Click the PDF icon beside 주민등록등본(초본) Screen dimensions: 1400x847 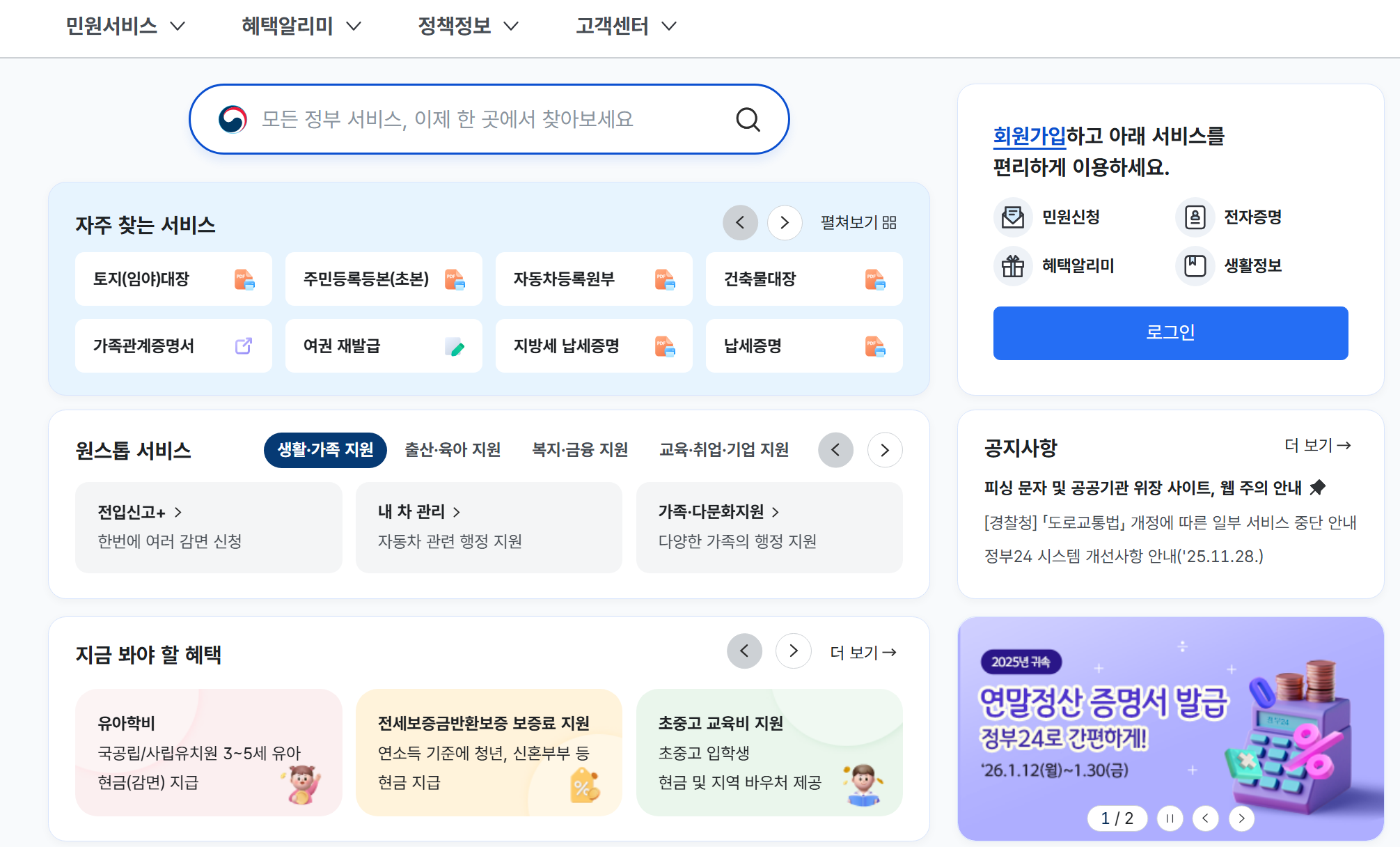(x=455, y=279)
